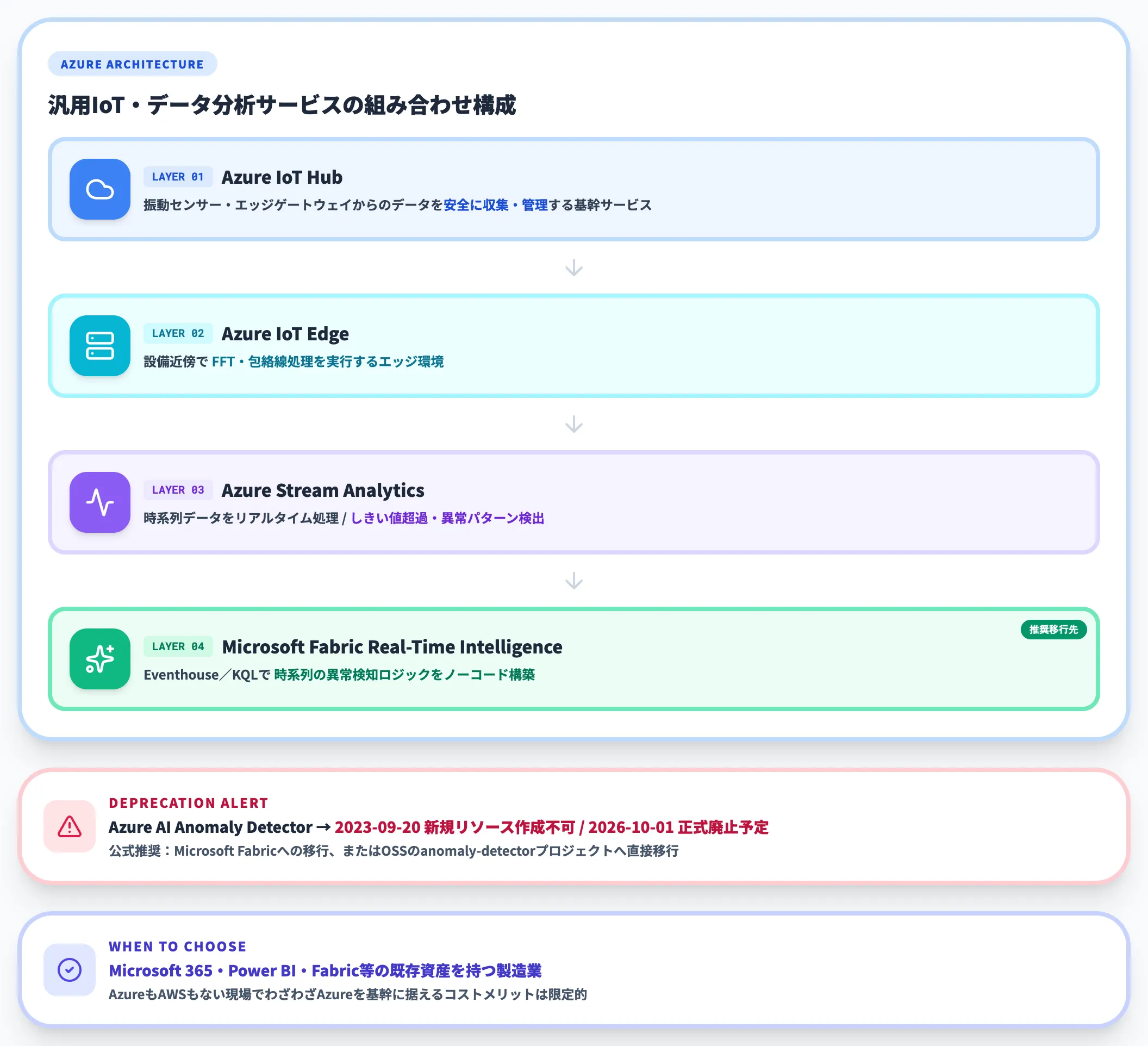The image size is (1148, 1046).
Task: Select the Azure IoT Edge title
Action: (285, 334)
